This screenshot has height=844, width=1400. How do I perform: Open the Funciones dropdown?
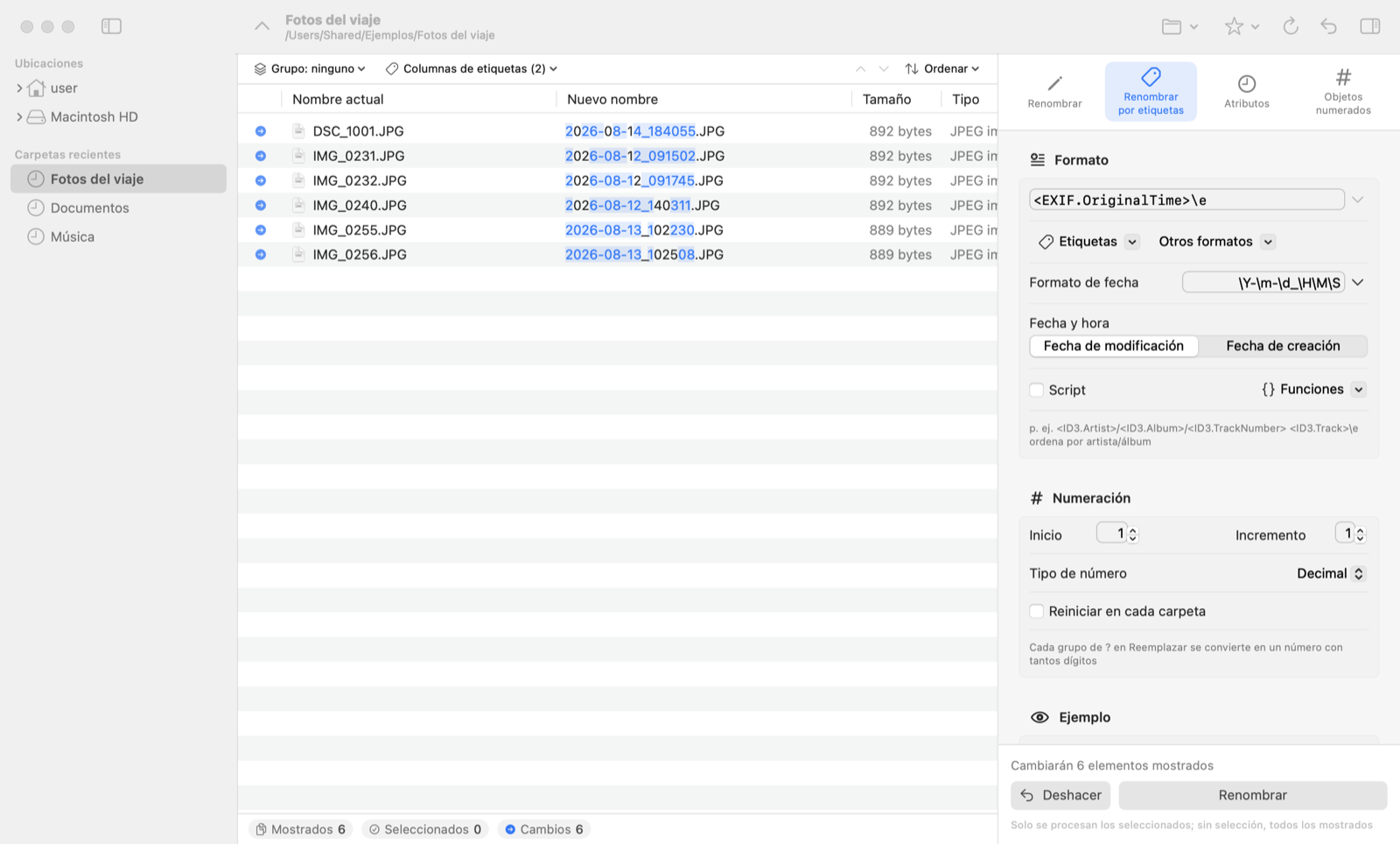(x=1313, y=390)
